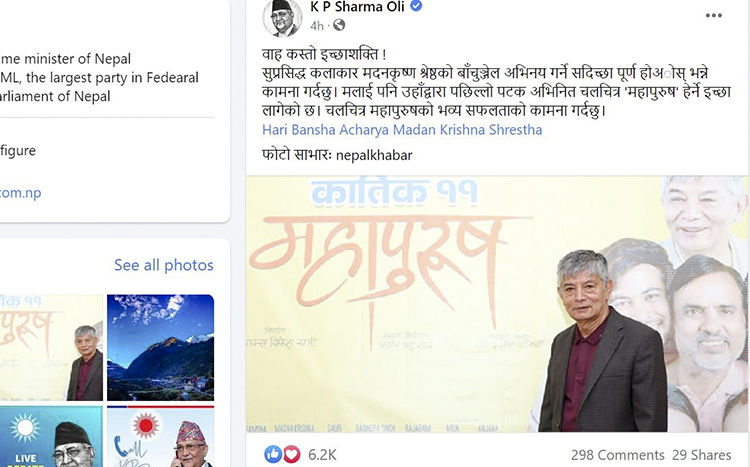Open the website link ending in com.np
Screen dimensions: 750x467
(x=21, y=193)
